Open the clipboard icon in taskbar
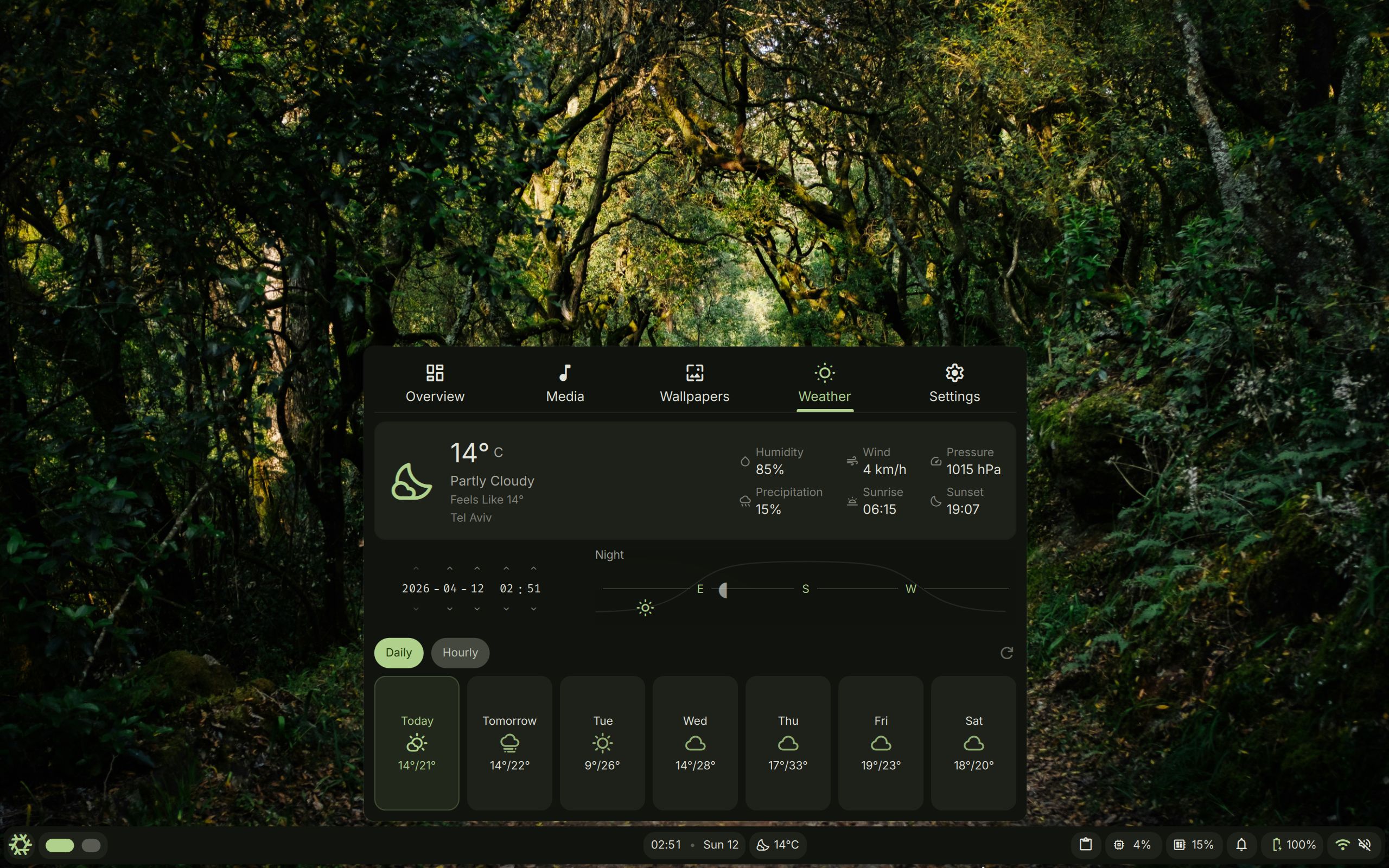 click(1085, 845)
